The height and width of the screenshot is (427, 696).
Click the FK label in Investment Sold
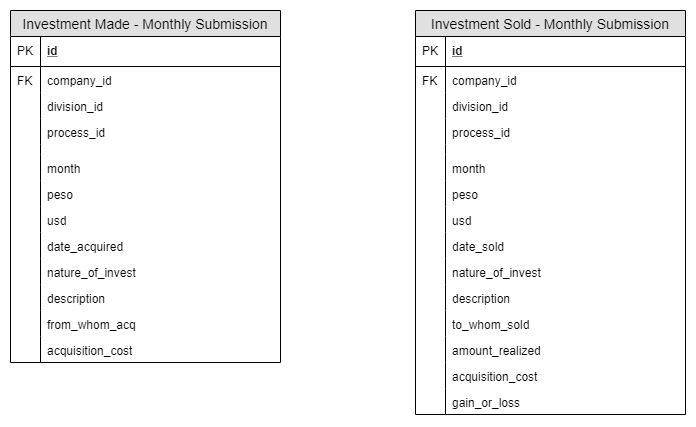click(x=430, y=81)
